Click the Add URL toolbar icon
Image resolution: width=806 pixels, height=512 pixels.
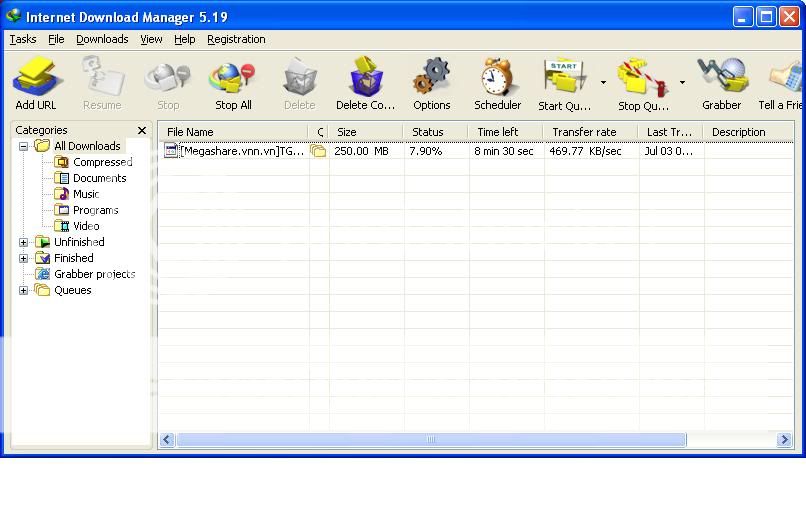(37, 77)
